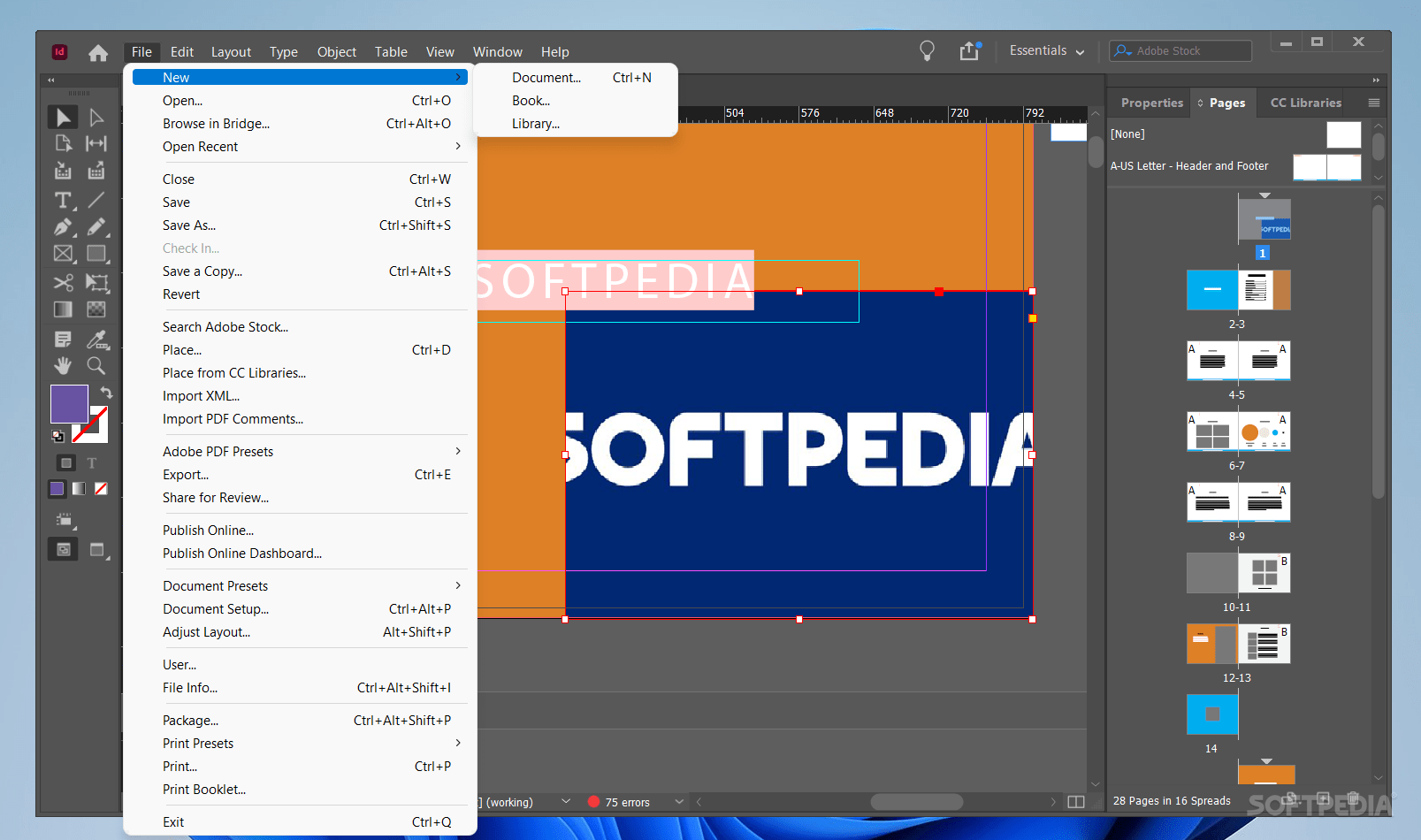Select the Hand tool
This screenshot has height=840, width=1421.
pos(63,366)
